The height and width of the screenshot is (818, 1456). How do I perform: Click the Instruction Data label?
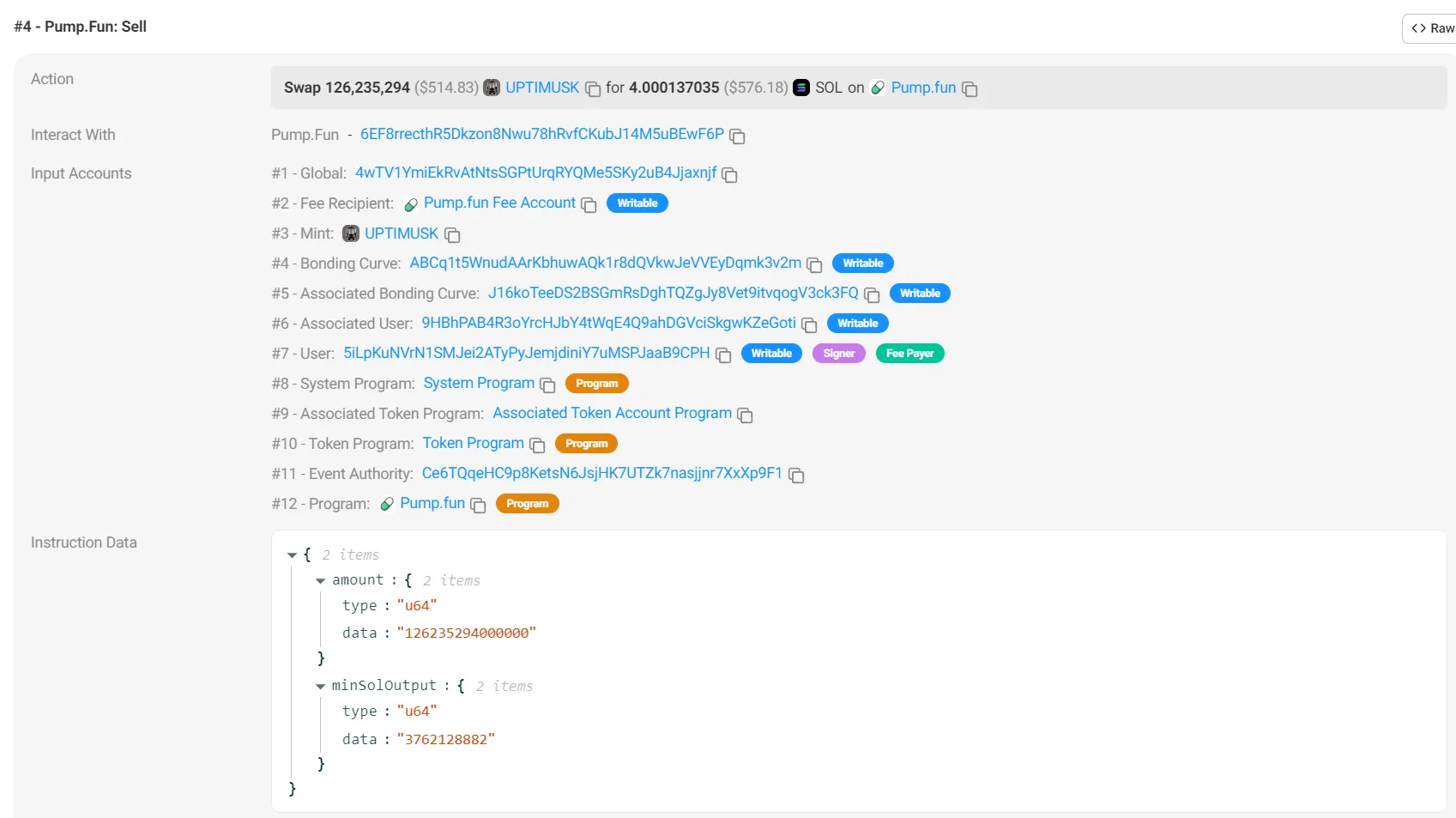pyautogui.click(x=84, y=542)
